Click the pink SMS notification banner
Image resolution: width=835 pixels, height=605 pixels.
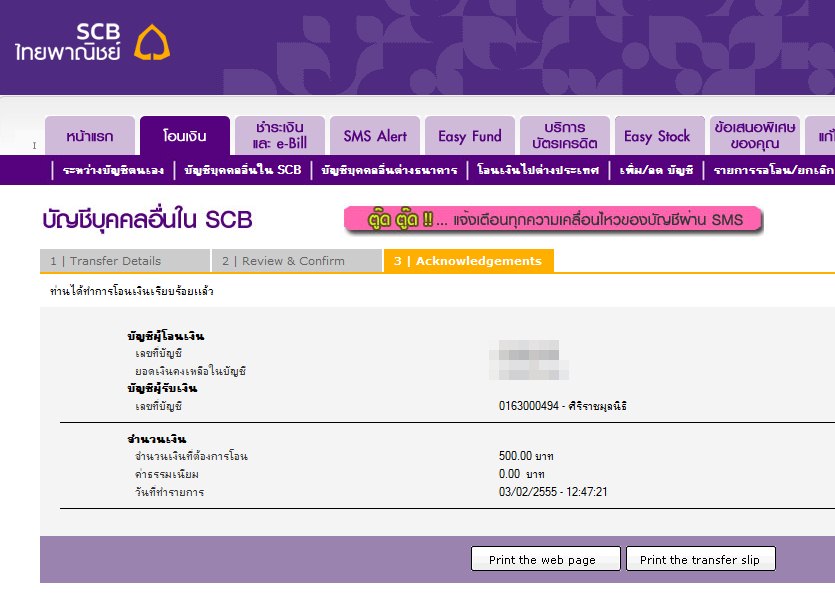coord(553,219)
